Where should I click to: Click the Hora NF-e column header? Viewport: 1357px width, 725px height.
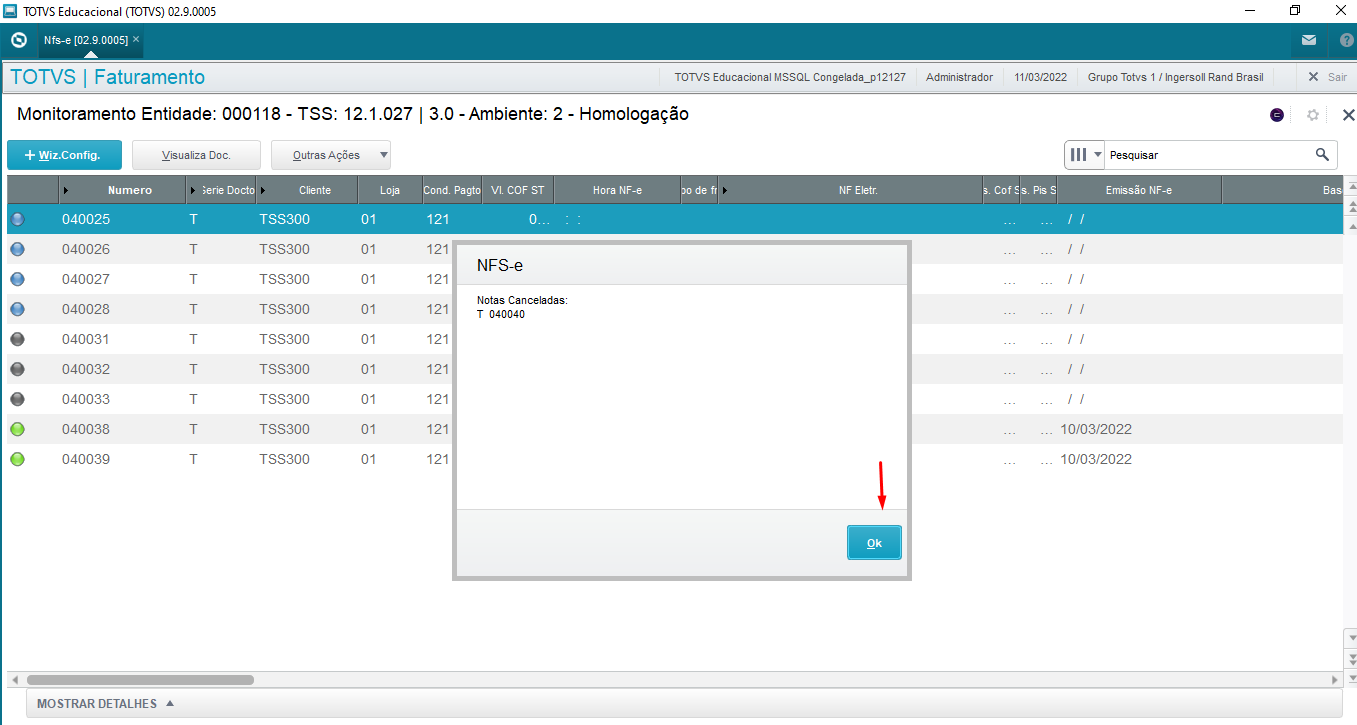pos(617,190)
